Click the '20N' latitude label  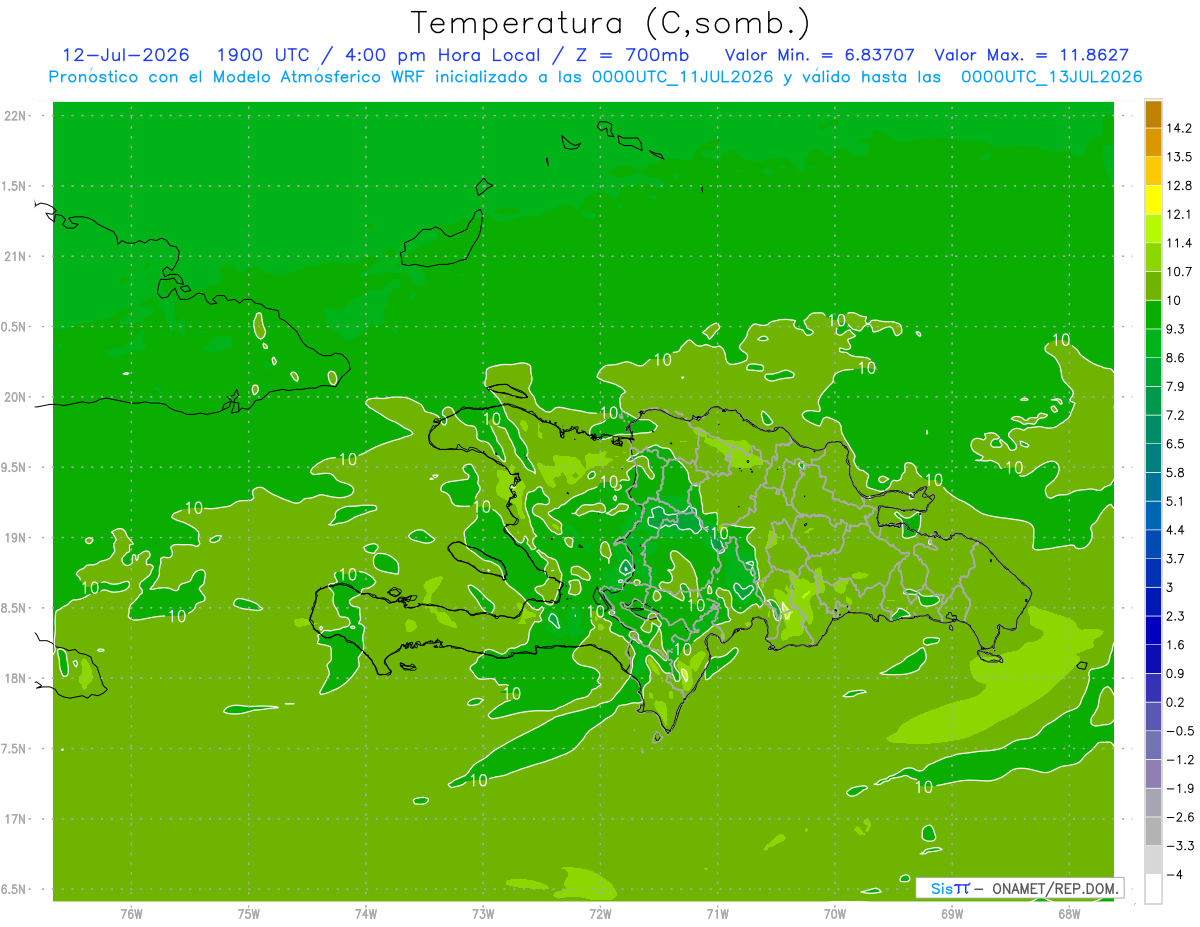point(15,397)
